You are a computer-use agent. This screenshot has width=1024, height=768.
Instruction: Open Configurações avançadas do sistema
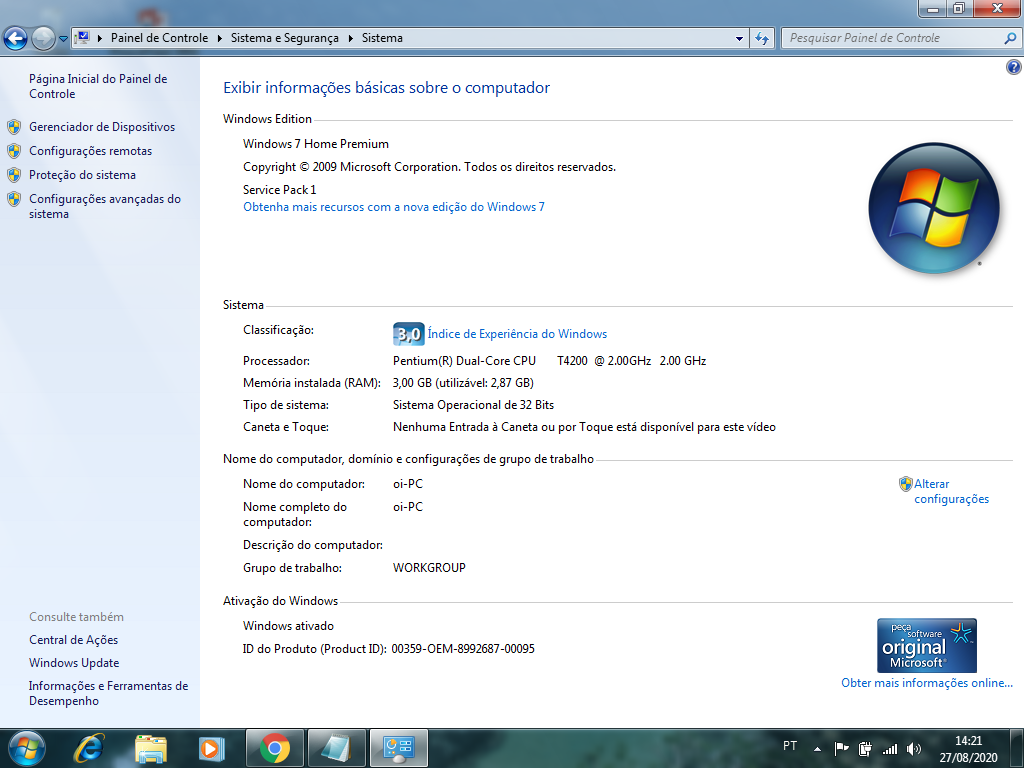[104, 206]
